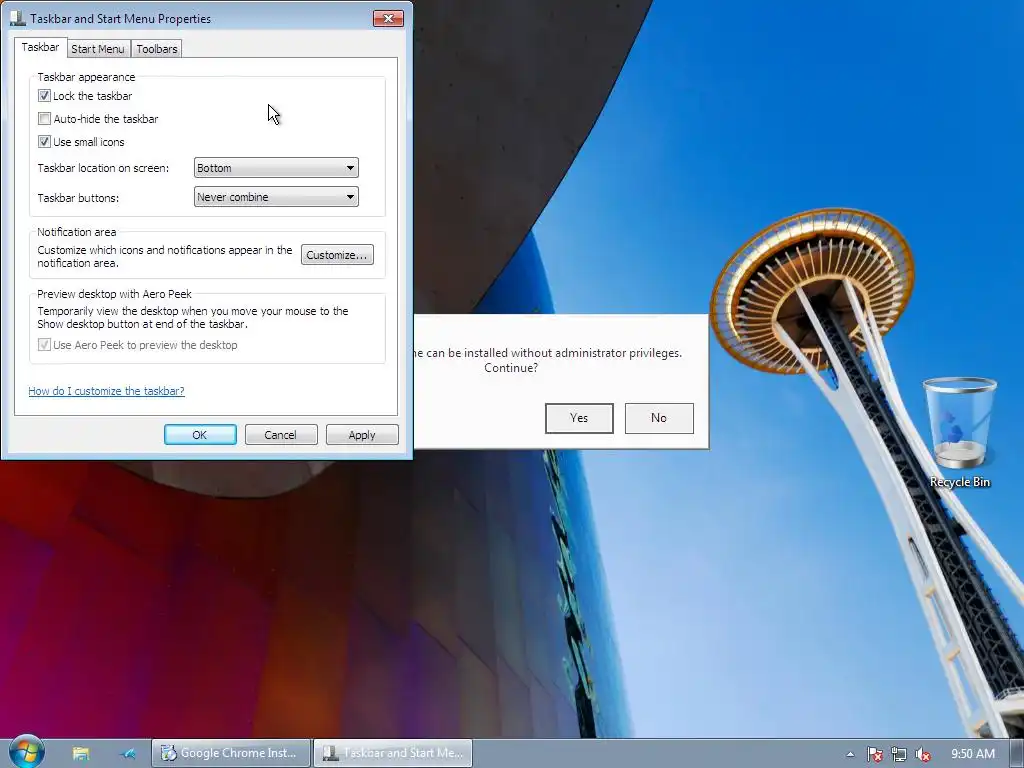Click the pinned blue bird icon on taskbar
The width and height of the screenshot is (1024, 768).
coord(129,754)
